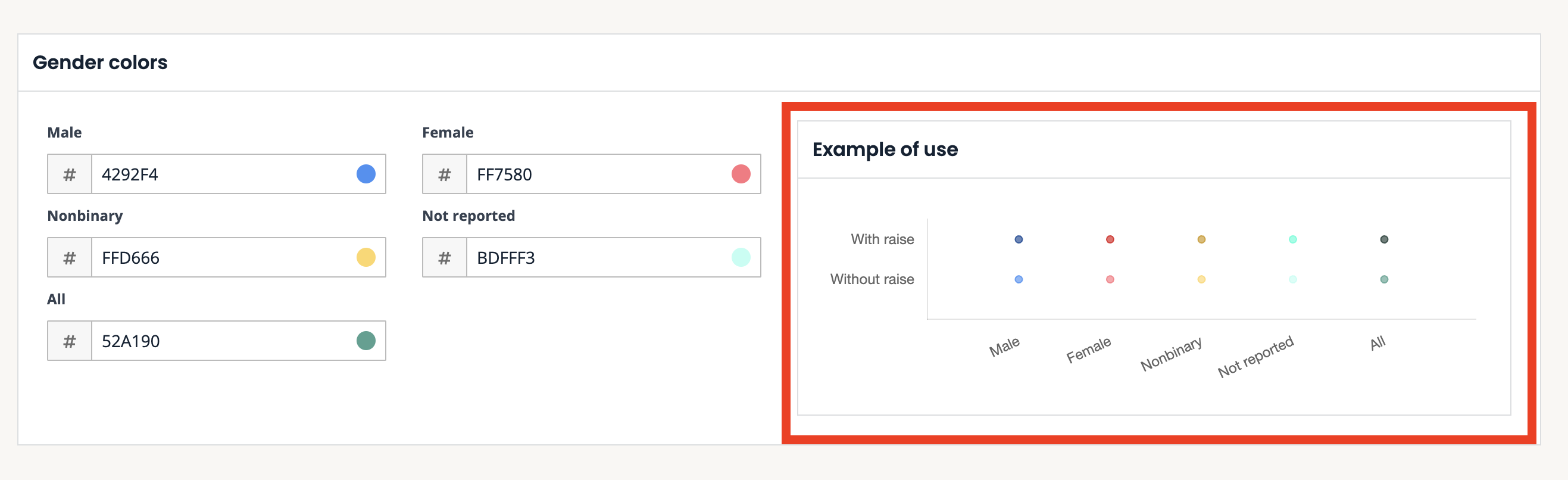Click the Male 'With raise' chart dot

pyautogui.click(x=1019, y=239)
